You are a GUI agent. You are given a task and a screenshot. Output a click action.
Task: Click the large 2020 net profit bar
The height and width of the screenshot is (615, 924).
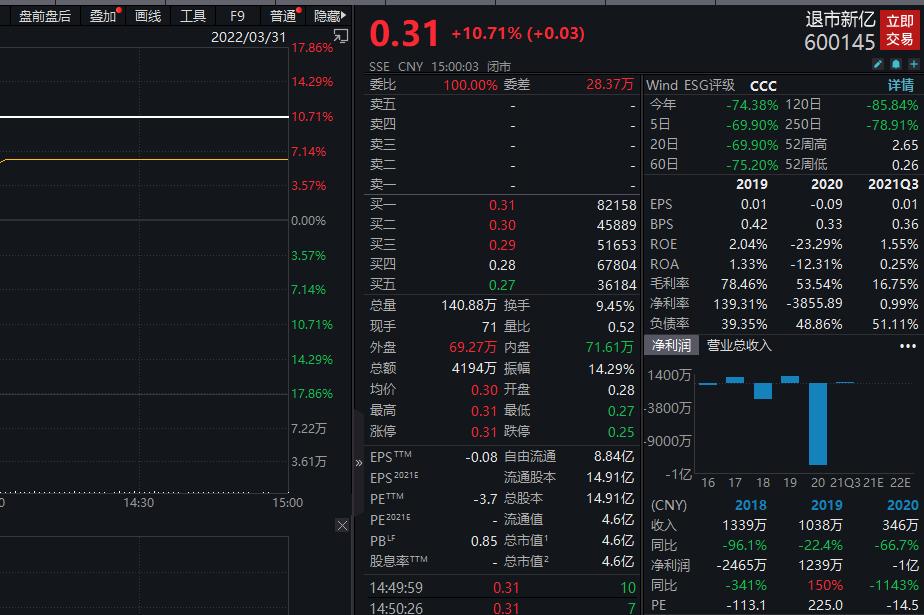click(x=818, y=423)
